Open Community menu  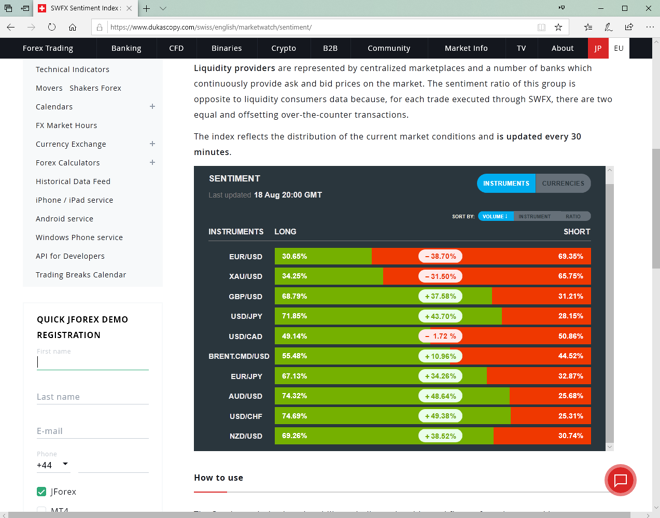[x=389, y=48]
